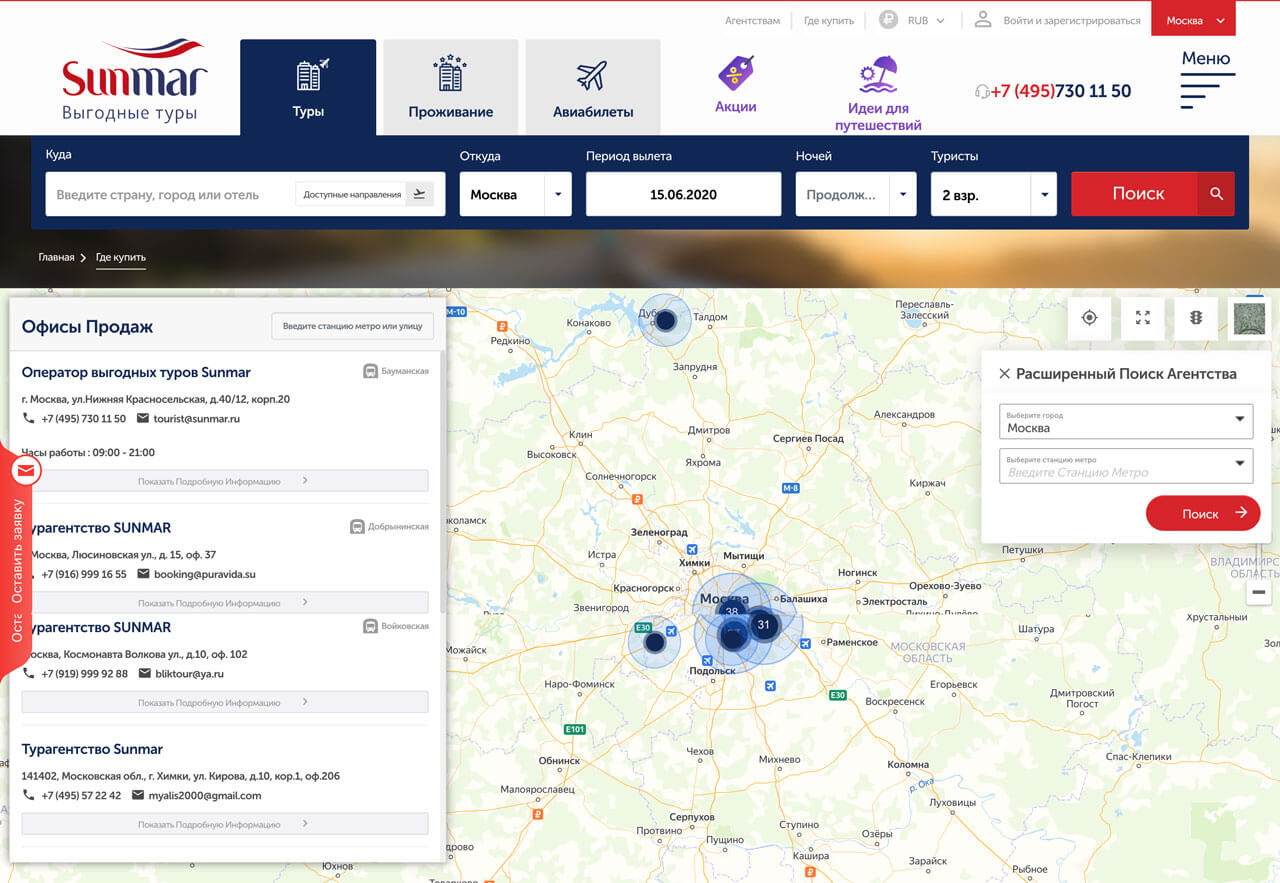Image resolution: width=1280 pixels, height=883 pixels.
Task: Focus the metro station or street search field
Action: 352,326
